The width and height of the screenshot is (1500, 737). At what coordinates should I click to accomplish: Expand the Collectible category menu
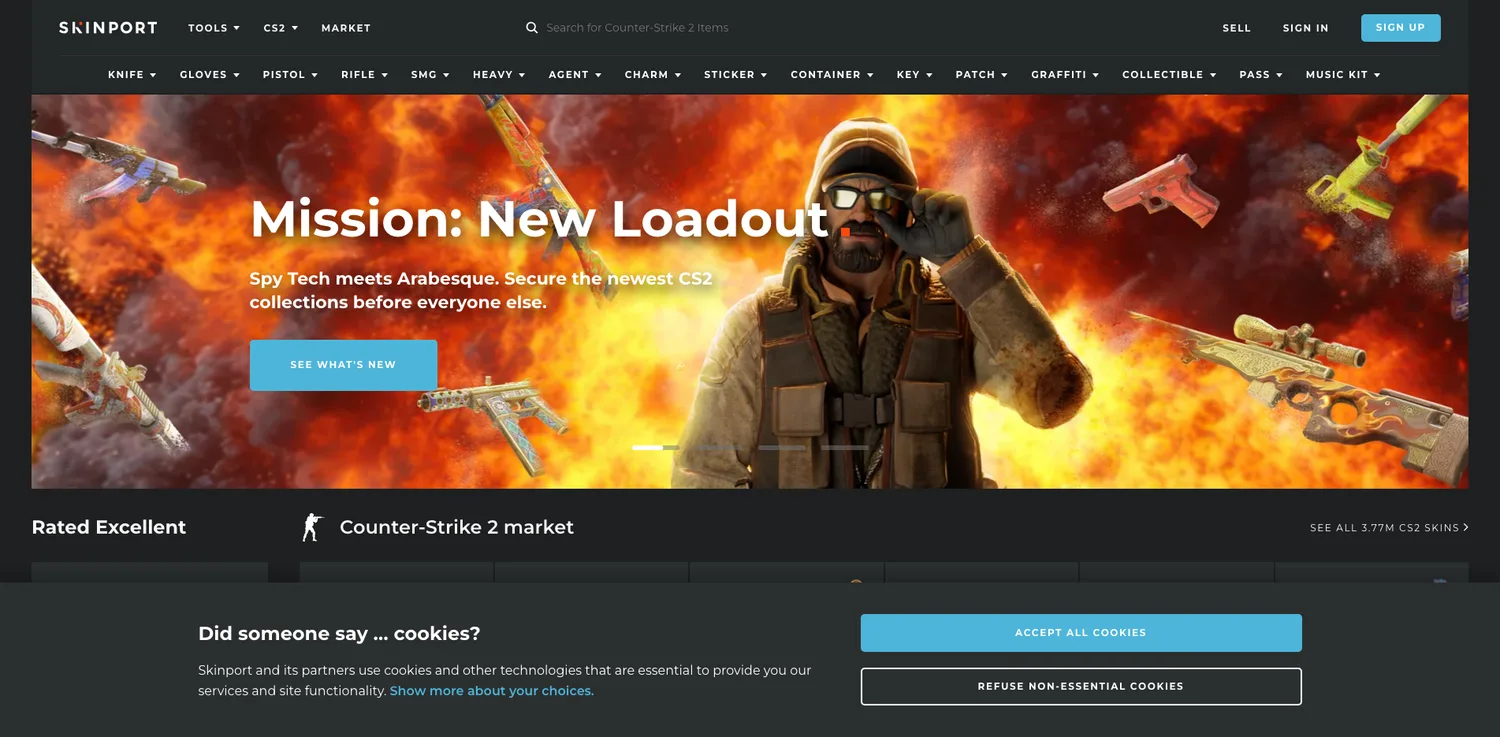(1169, 75)
